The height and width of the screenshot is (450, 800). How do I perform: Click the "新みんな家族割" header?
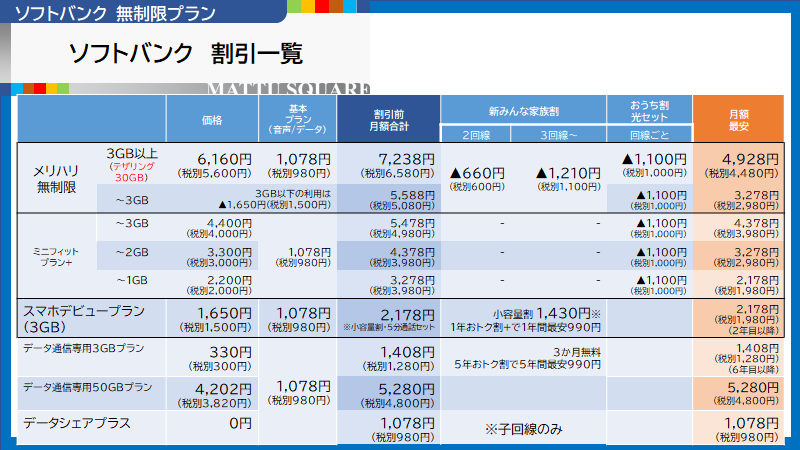523,111
